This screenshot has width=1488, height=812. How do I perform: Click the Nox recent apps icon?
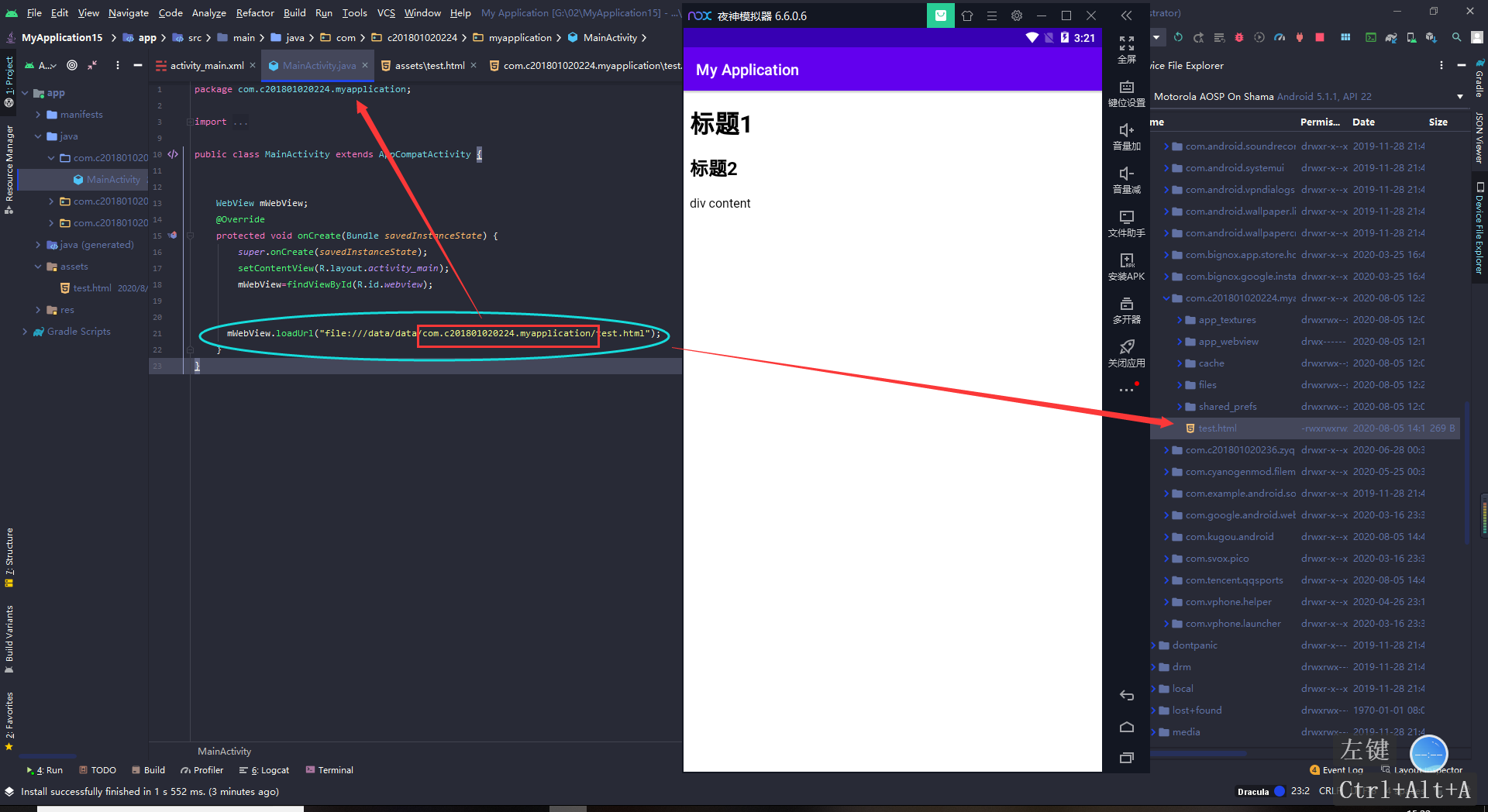[1126, 758]
